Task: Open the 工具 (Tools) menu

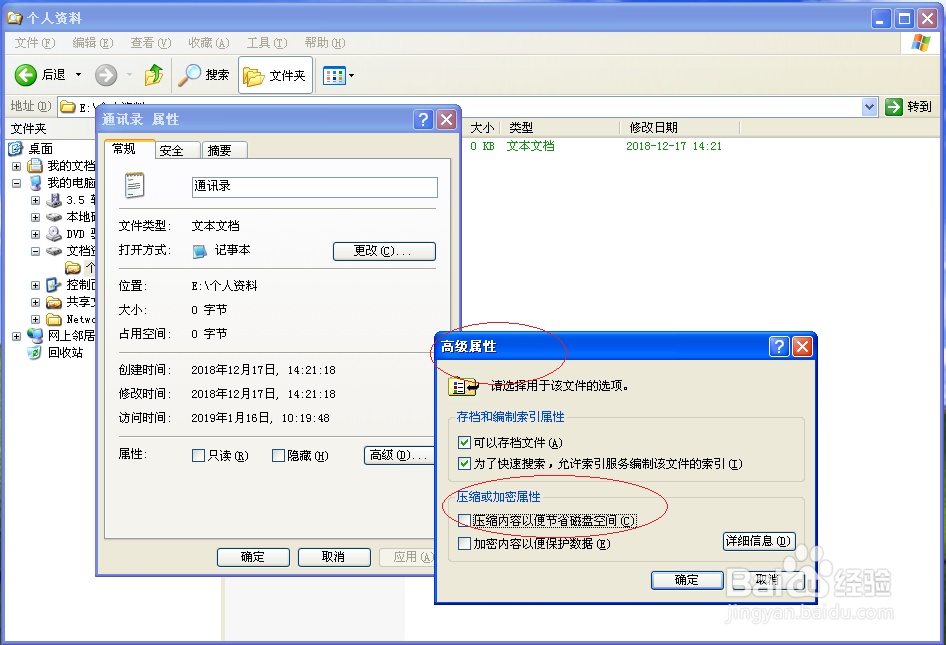Action: tap(267, 43)
